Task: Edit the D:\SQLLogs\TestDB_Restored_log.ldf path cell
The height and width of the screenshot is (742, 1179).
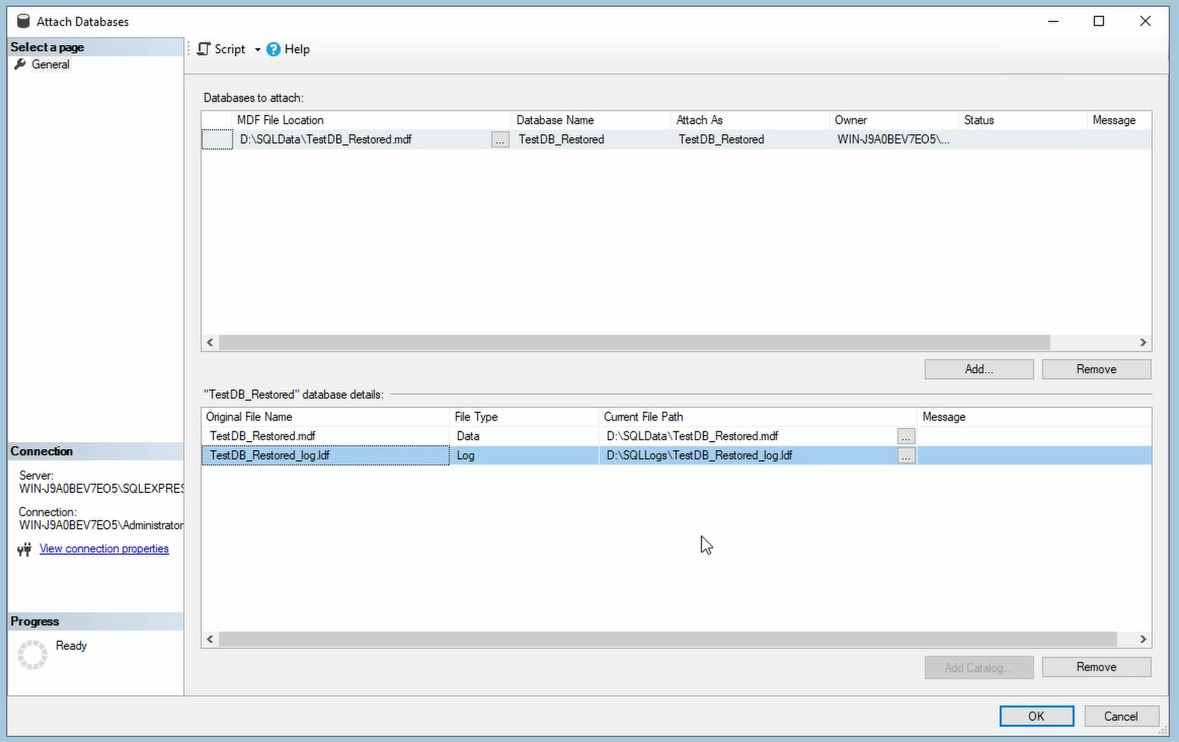Action: pyautogui.click(x=748, y=456)
